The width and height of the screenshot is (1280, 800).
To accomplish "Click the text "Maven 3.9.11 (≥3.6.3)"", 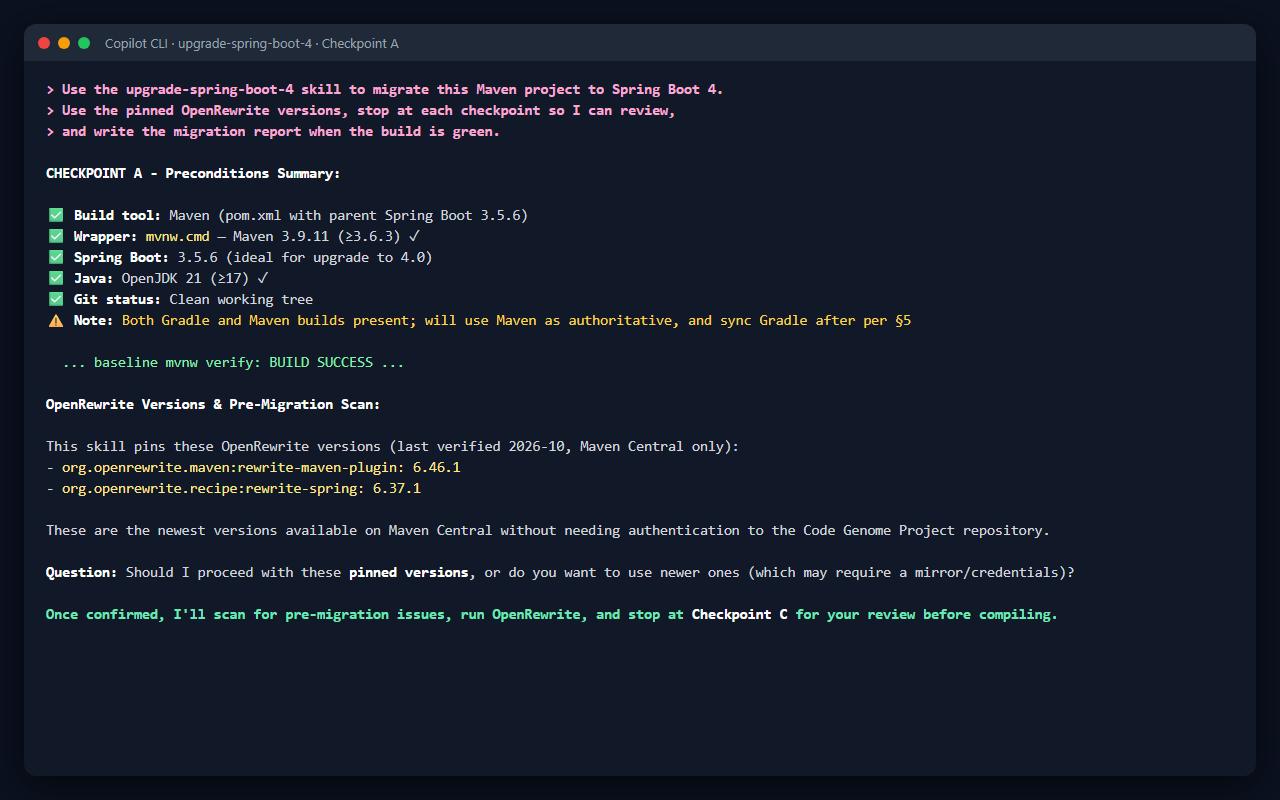I will pos(316,236).
